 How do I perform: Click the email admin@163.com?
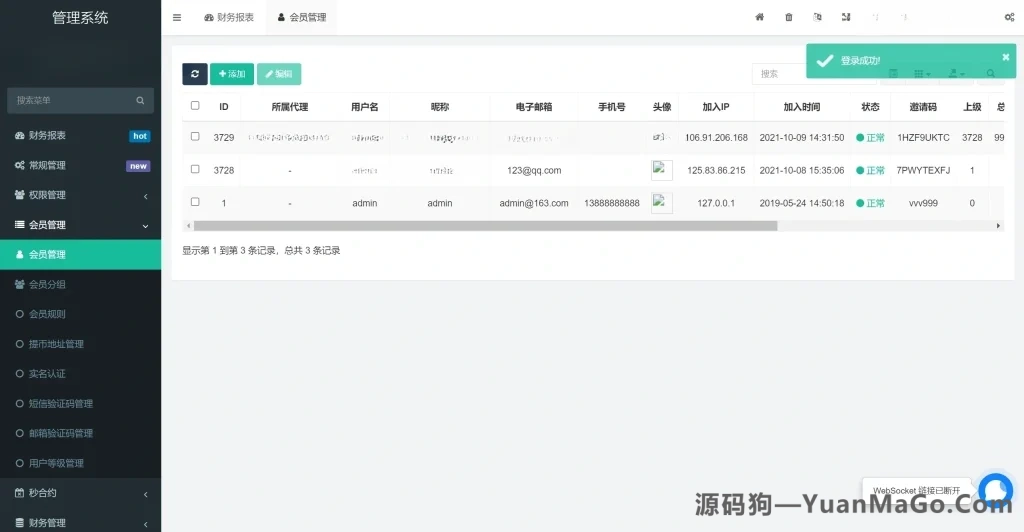[x=534, y=203]
